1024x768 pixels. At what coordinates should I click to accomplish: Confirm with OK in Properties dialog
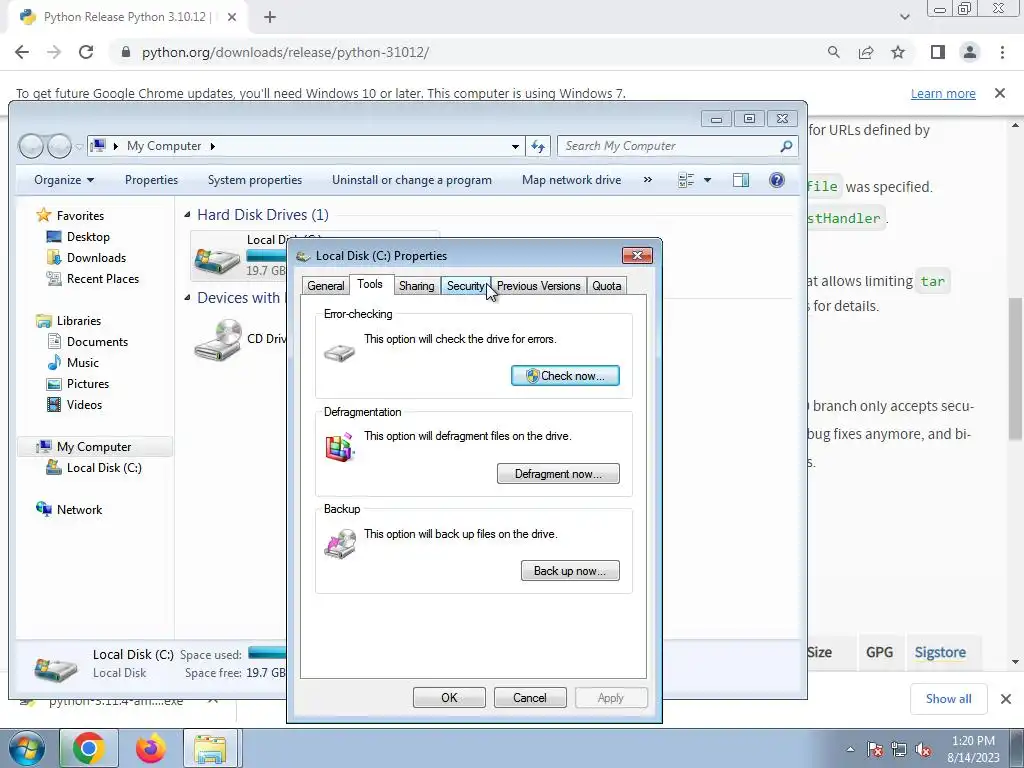click(x=449, y=697)
